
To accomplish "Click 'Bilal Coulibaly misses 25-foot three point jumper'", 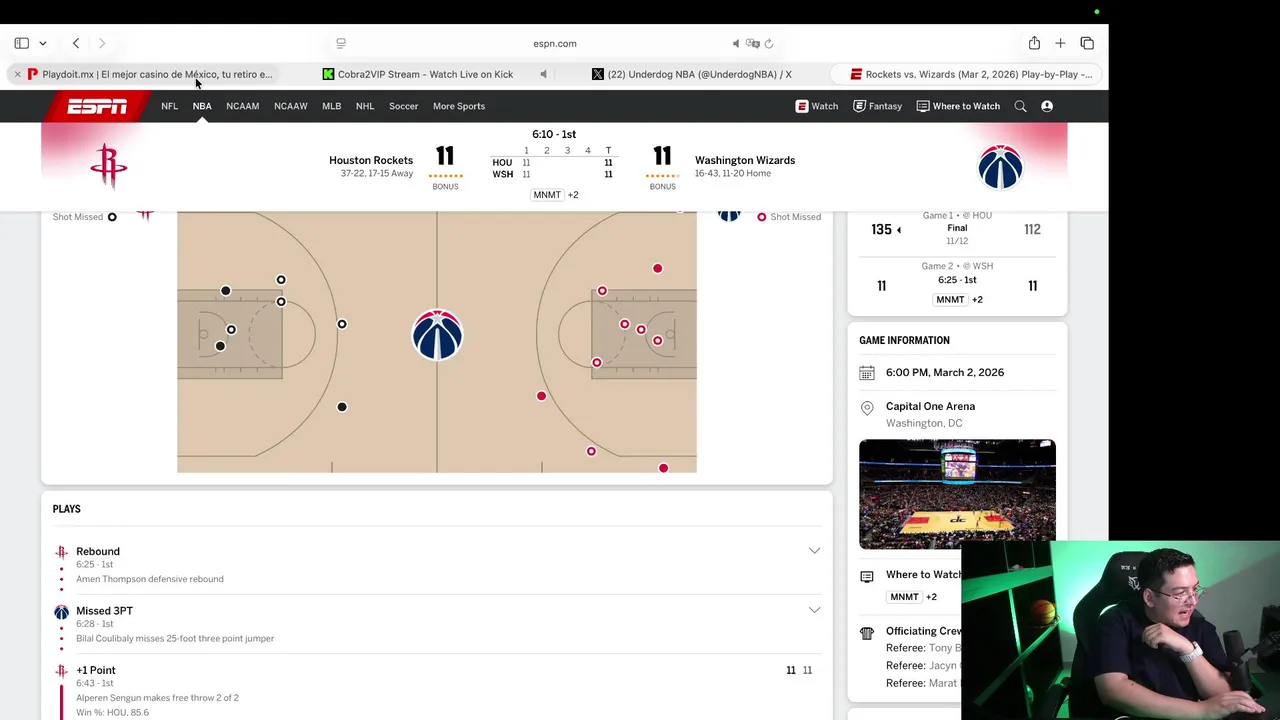I will click(175, 638).
